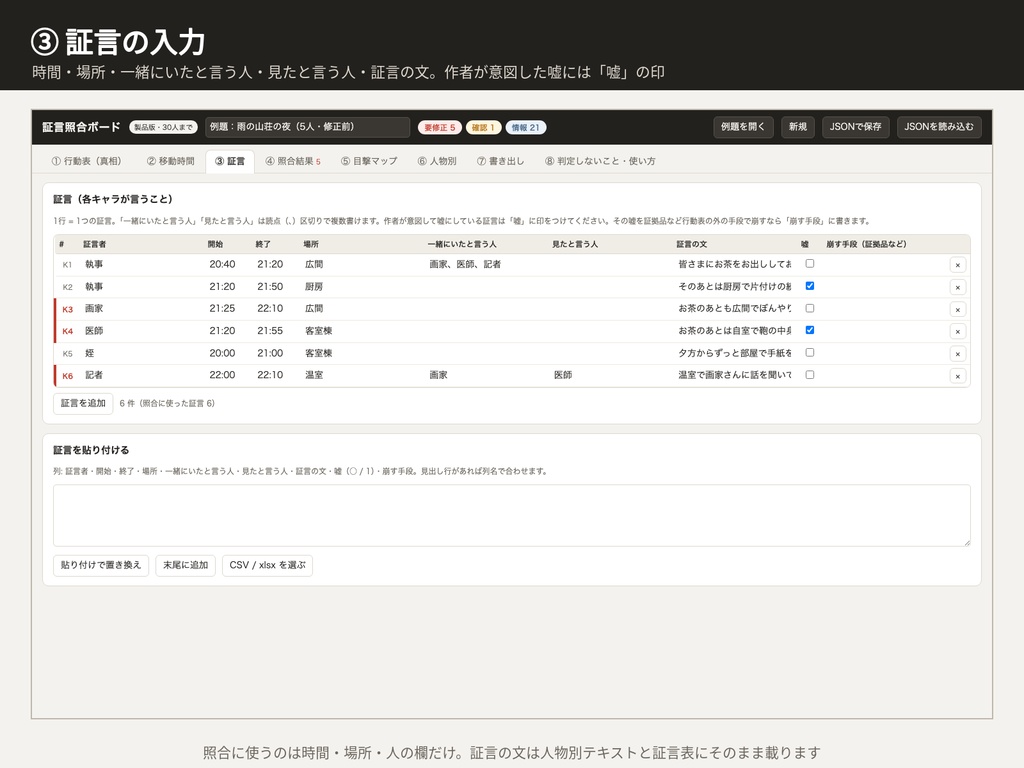1024x768 pixels.
Task: Edit place cell 厨房 in row K2
Action: [x=362, y=287]
